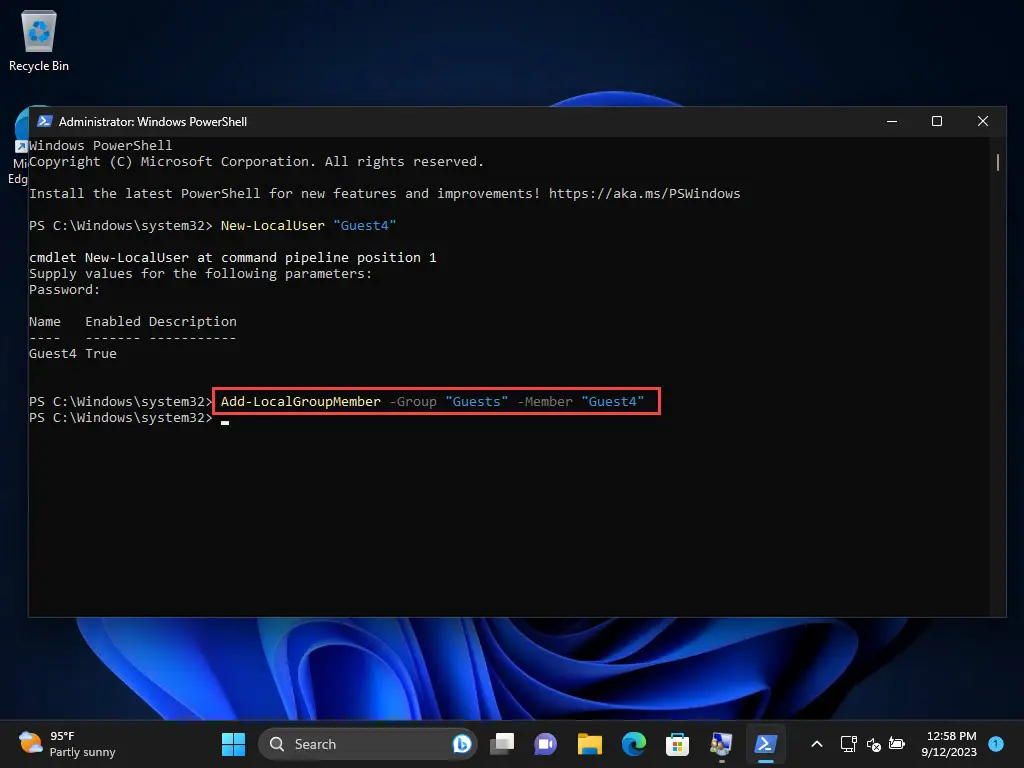Open the network status tray icon
1024x768 pixels.
pyautogui.click(x=848, y=744)
